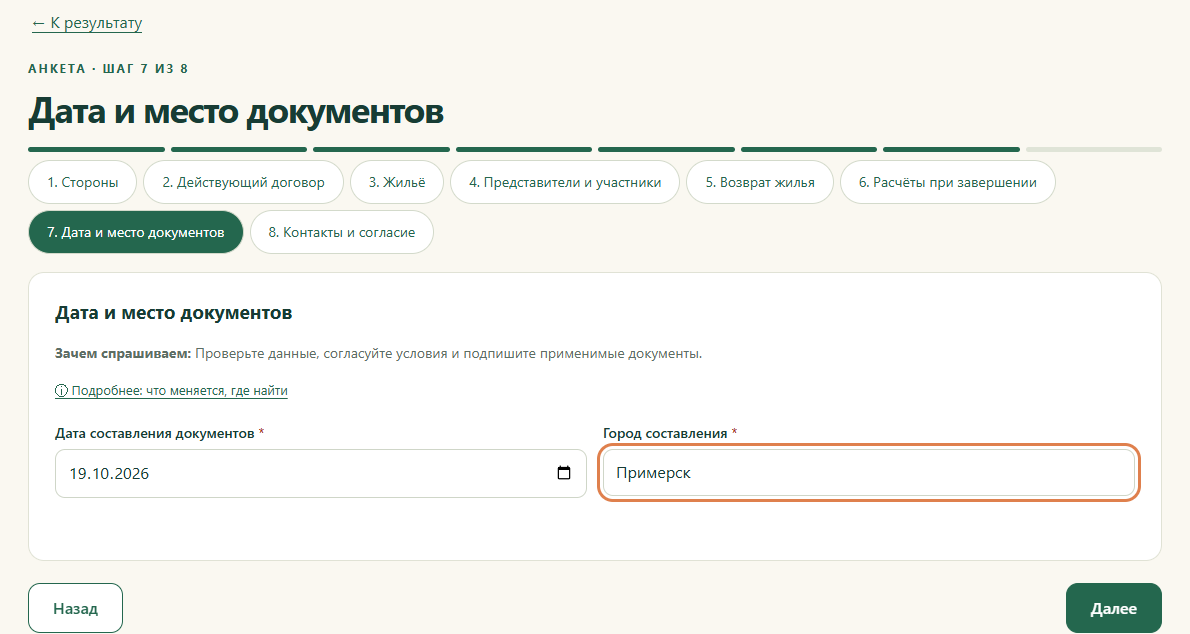Select active tab «7. Дата и место документов»
This screenshot has width=1190, height=634.
pyautogui.click(x=136, y=232)
